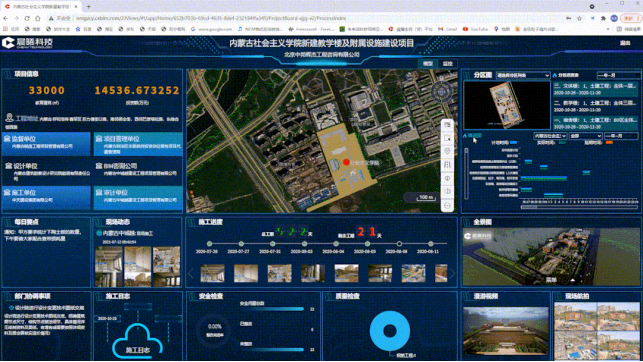The width and height of the screenshot is (643, 362).
Task: Click the location pin icon in map toolbar
Action: [447, 151]
